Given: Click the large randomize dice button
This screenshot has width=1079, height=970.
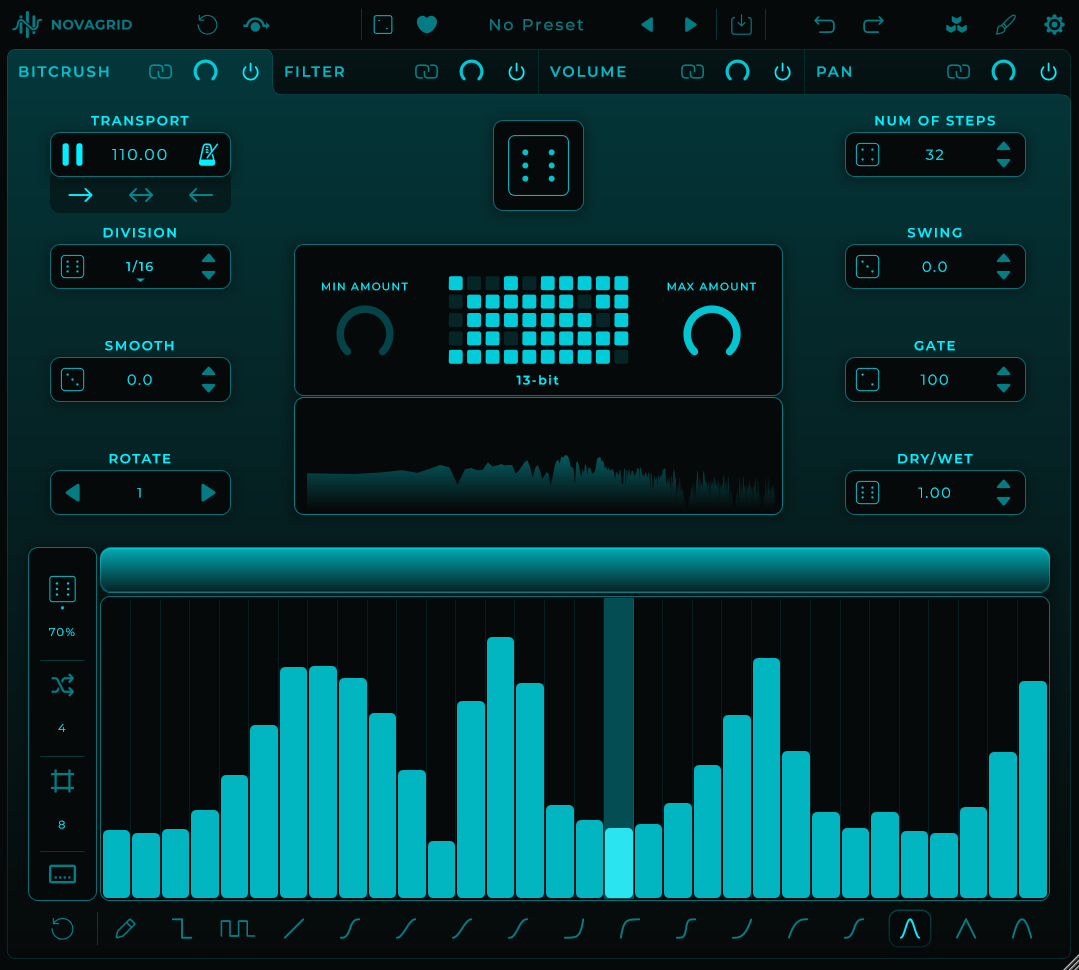Looking at the screenshot, I should [538, 165].
